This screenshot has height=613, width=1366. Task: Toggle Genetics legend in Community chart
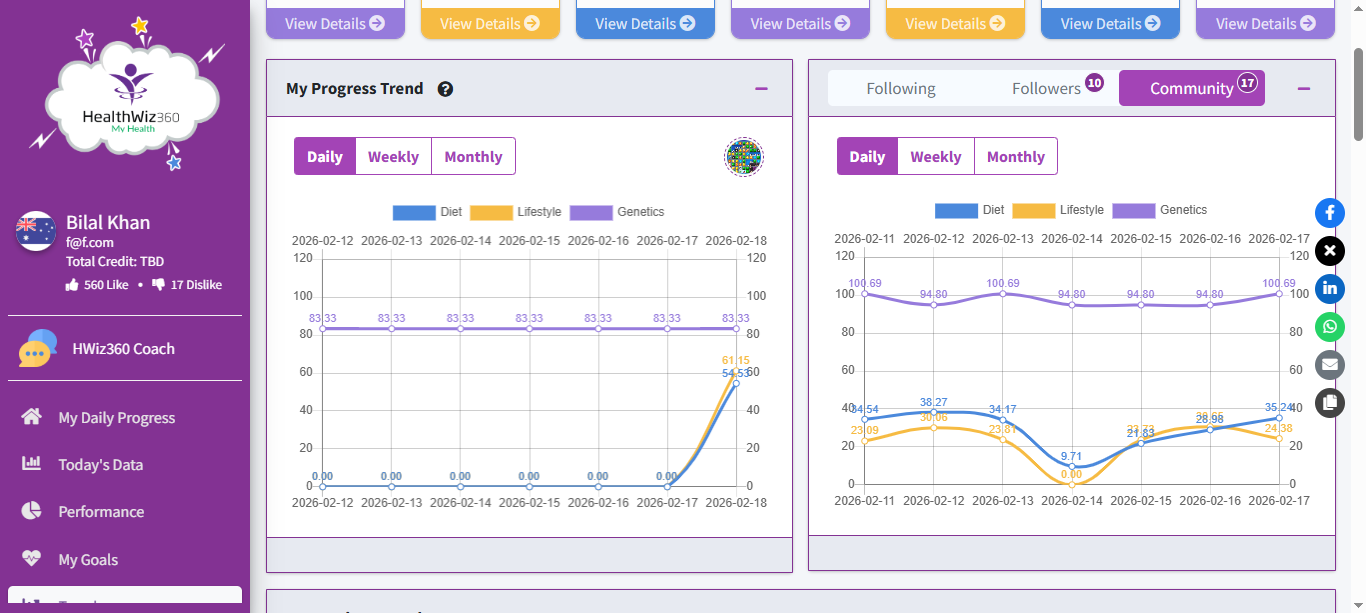point(1160,210)
